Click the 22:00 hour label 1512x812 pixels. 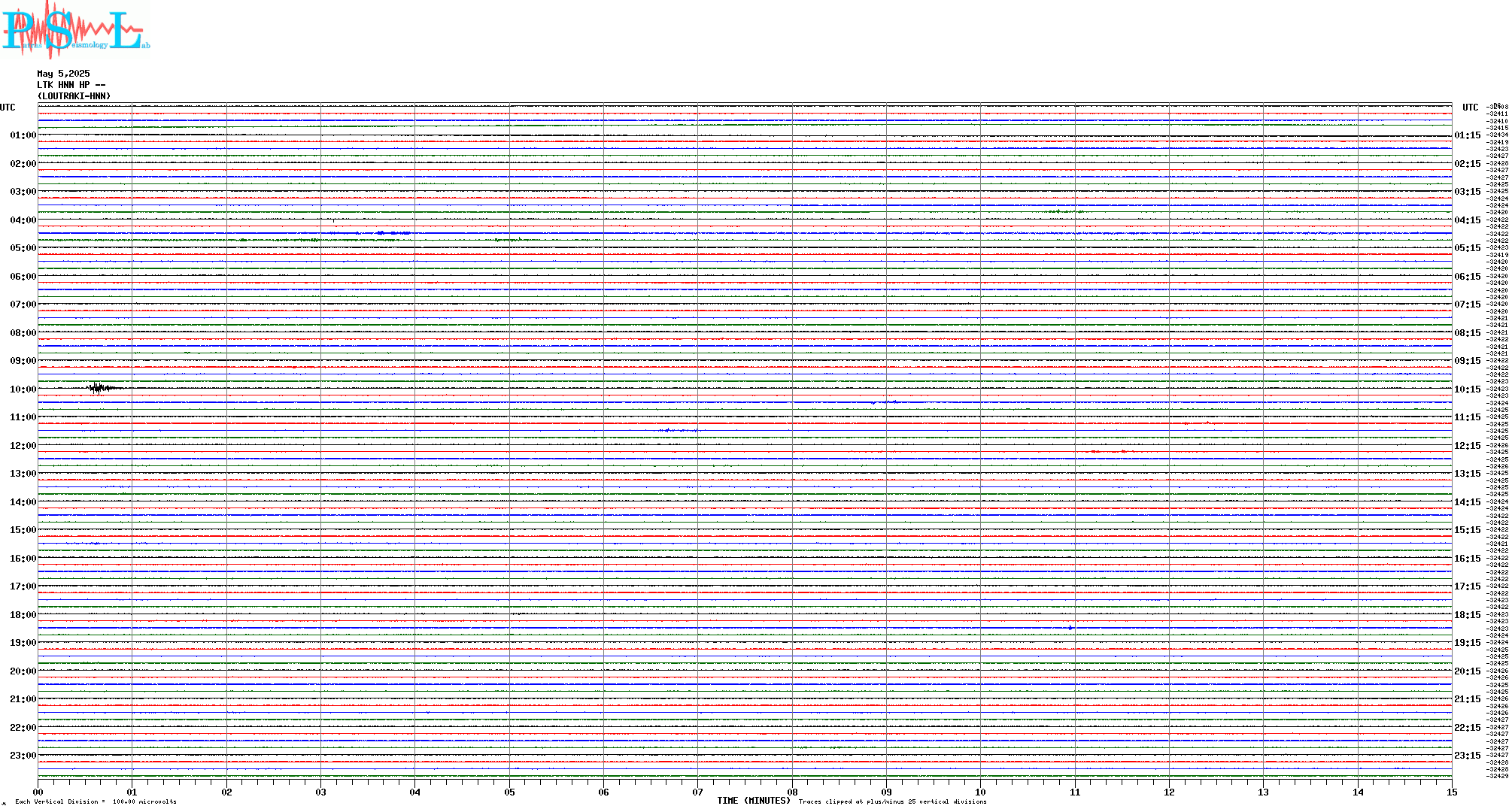click(23, 728)
